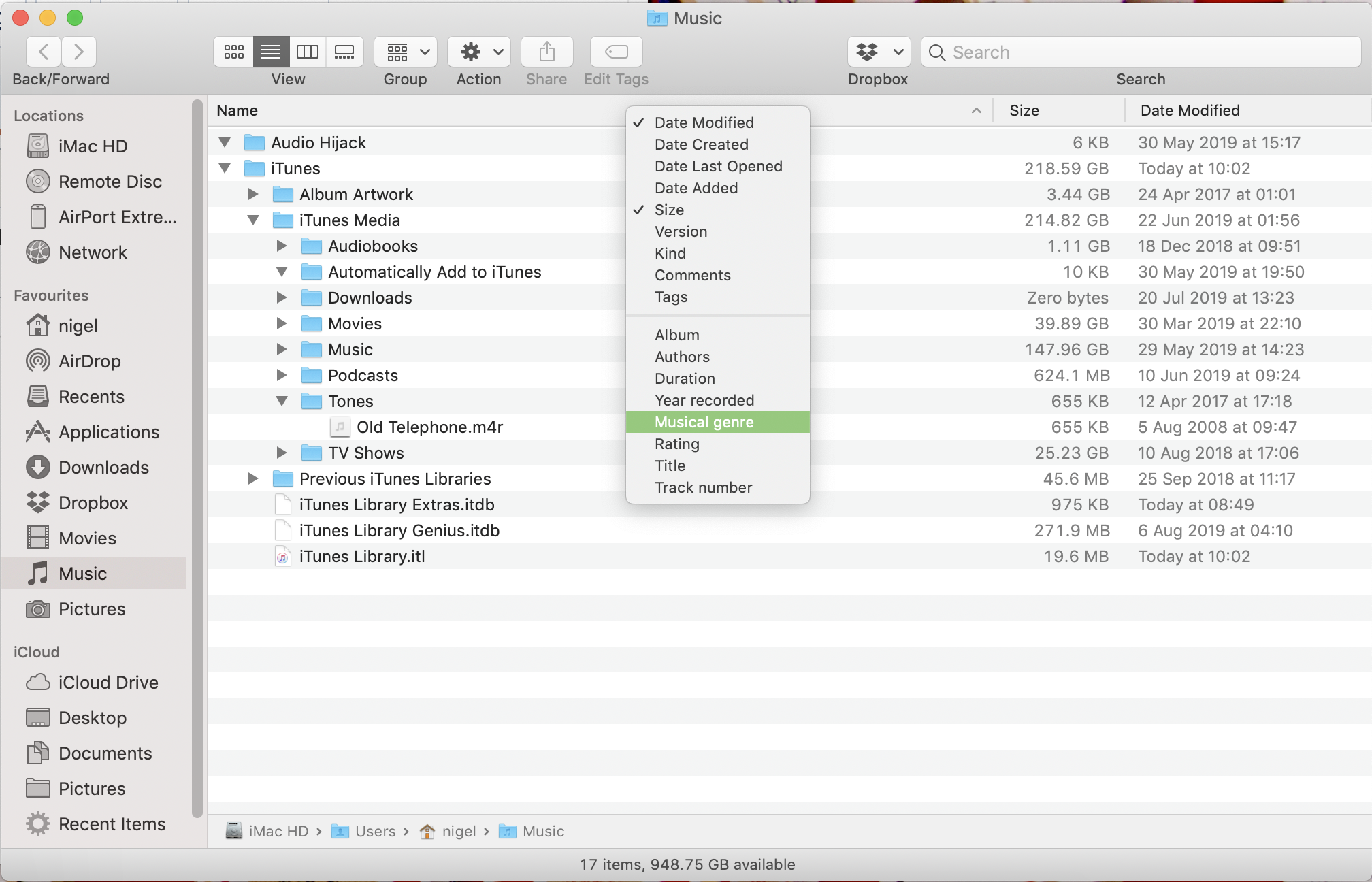
Task: Uncheck Date Modified column option
Action: tap(717, 122)
